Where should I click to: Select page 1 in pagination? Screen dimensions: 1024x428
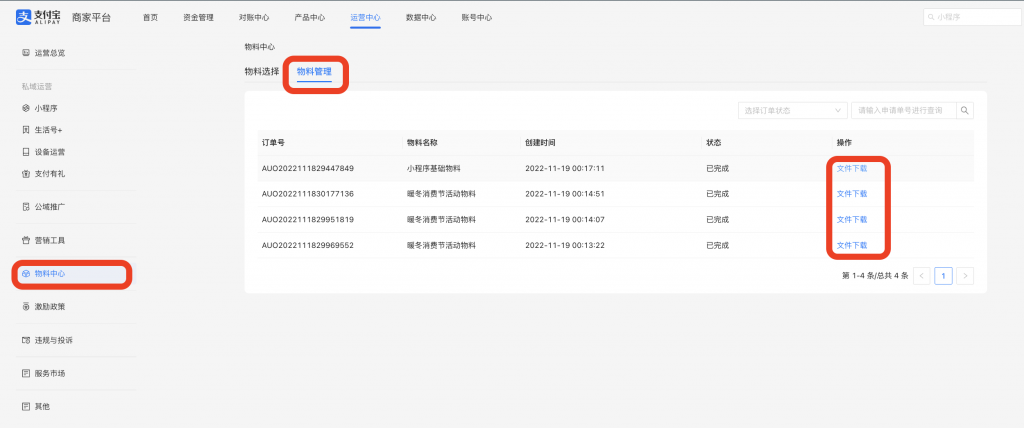tap(943, 276)
